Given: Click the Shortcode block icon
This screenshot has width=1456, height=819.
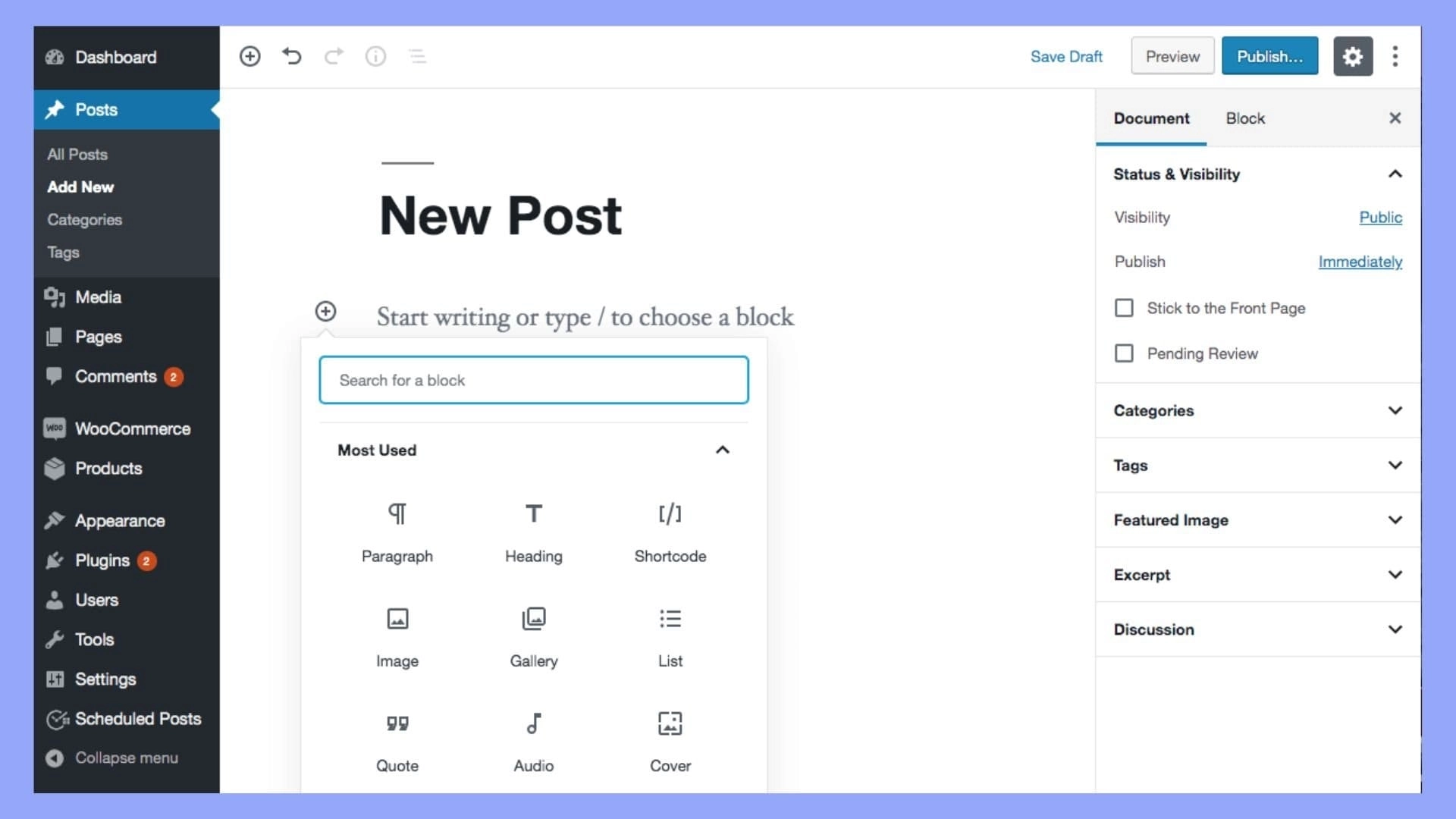Looking at the screenshot, I should click(670, 513).
